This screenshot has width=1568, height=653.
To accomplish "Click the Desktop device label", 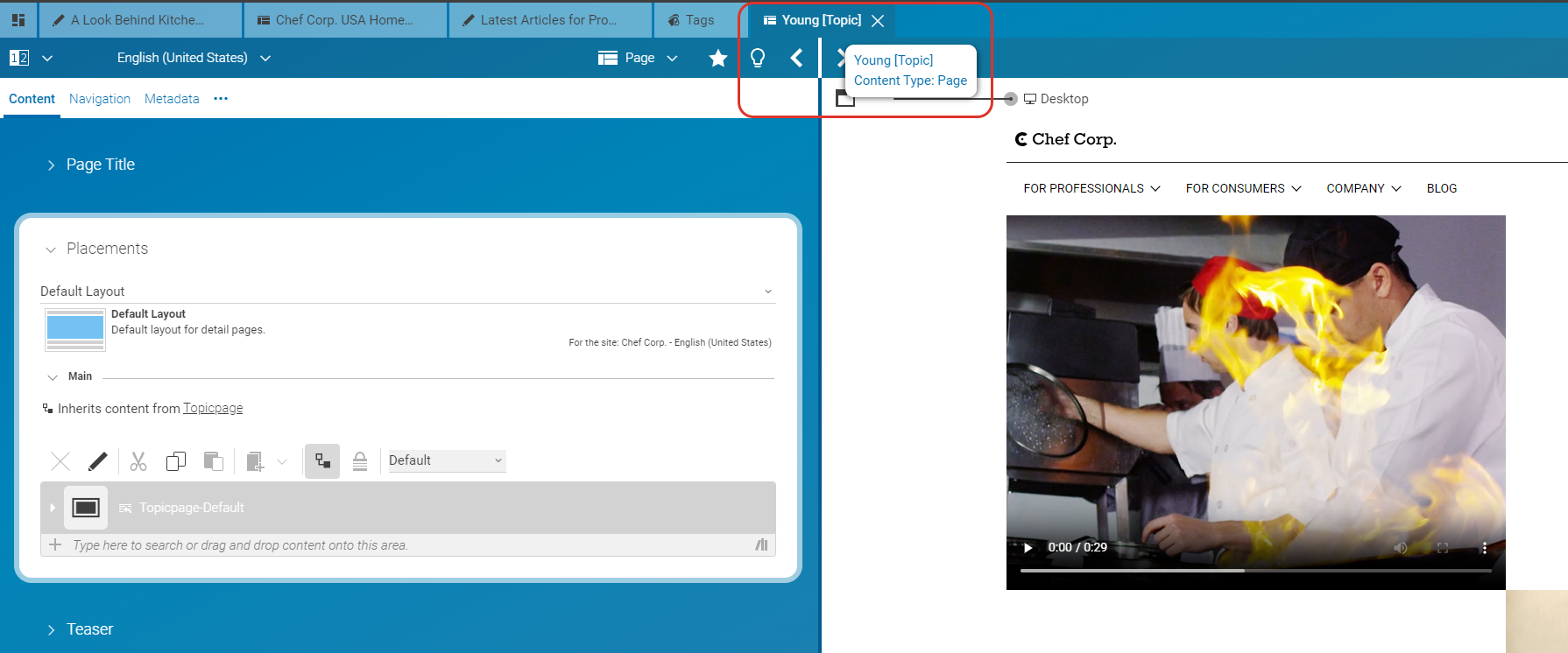I will click(x=1064, y=99).
